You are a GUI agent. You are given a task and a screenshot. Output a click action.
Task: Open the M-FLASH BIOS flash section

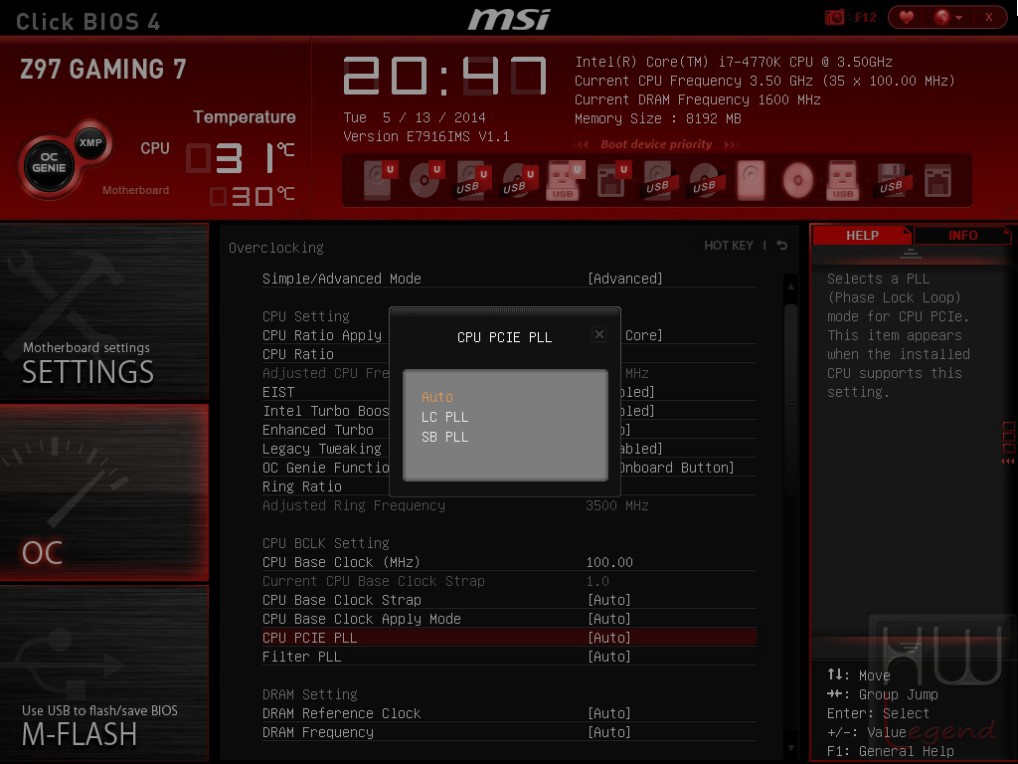click(x=104, y=673)
